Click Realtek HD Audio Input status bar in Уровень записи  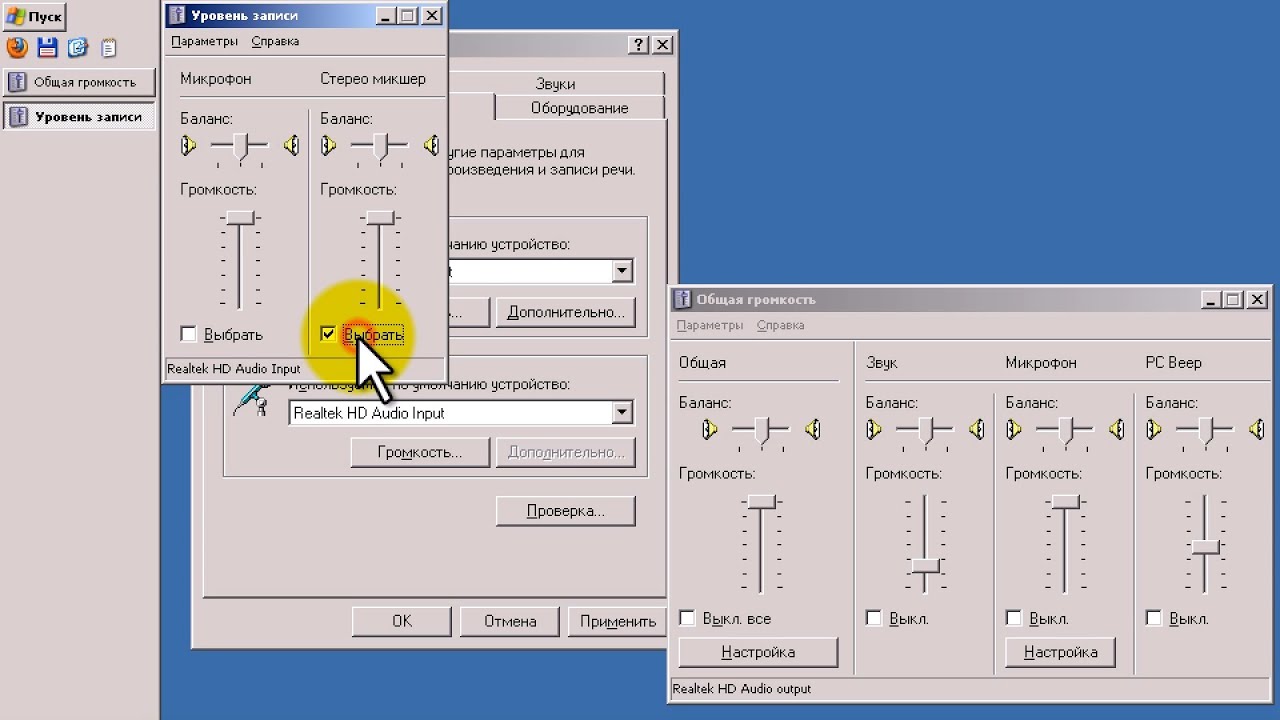pyautogui.click(x=234, y=369)
